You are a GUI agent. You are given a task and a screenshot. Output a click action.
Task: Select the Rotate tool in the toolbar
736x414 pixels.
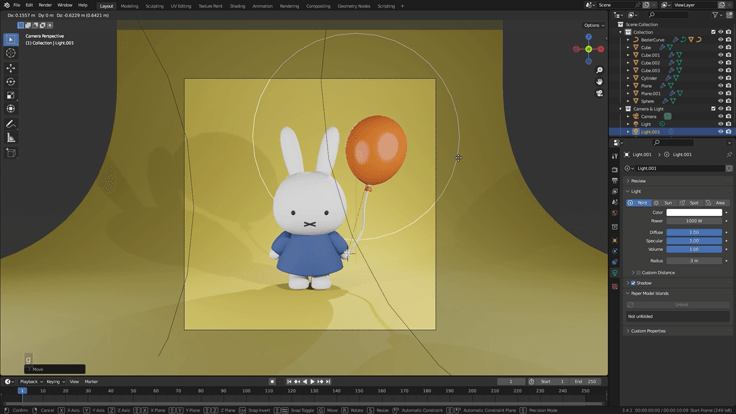click(x=11, y=82)
